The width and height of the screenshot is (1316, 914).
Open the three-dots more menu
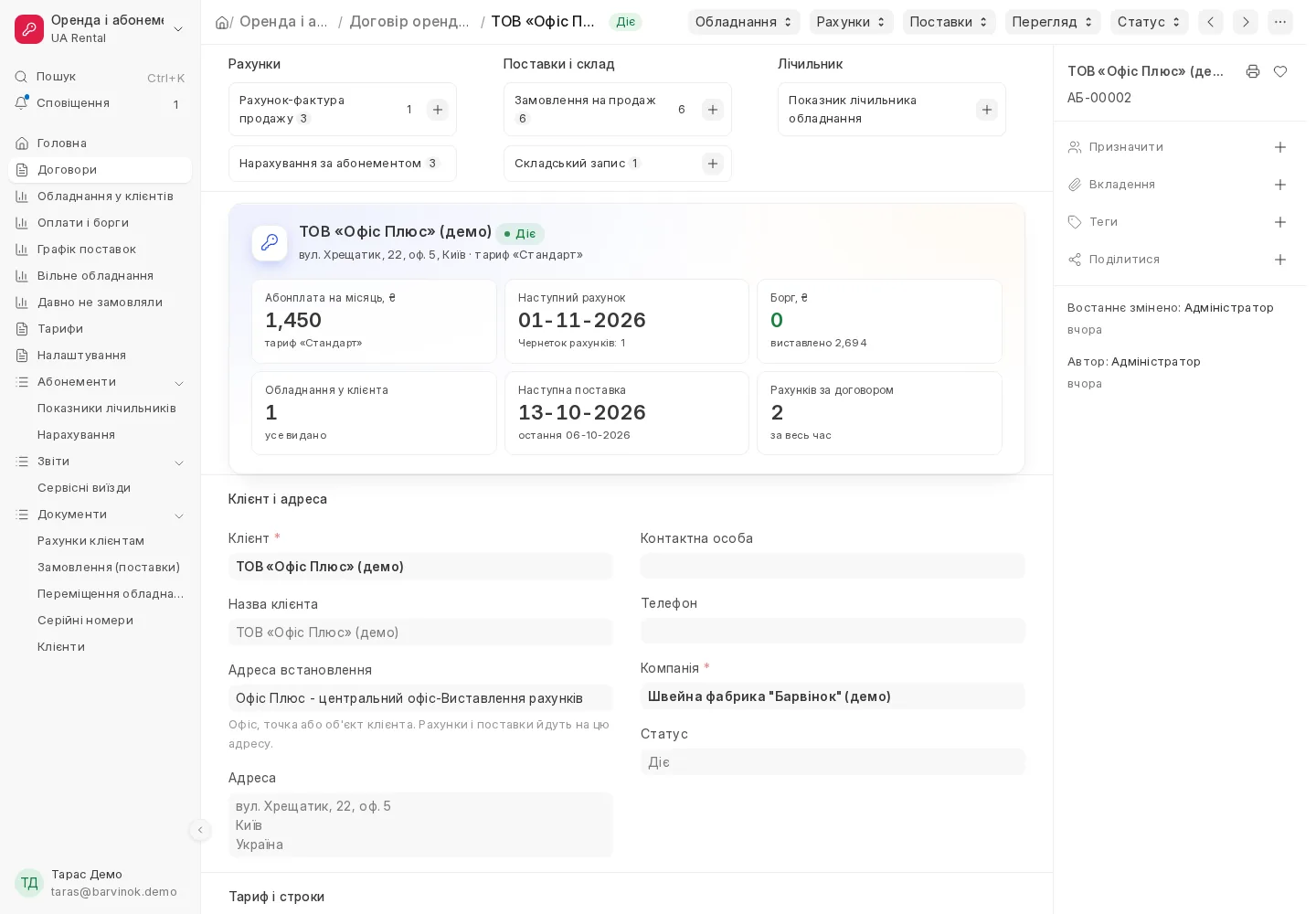[x=1280, y=22]
